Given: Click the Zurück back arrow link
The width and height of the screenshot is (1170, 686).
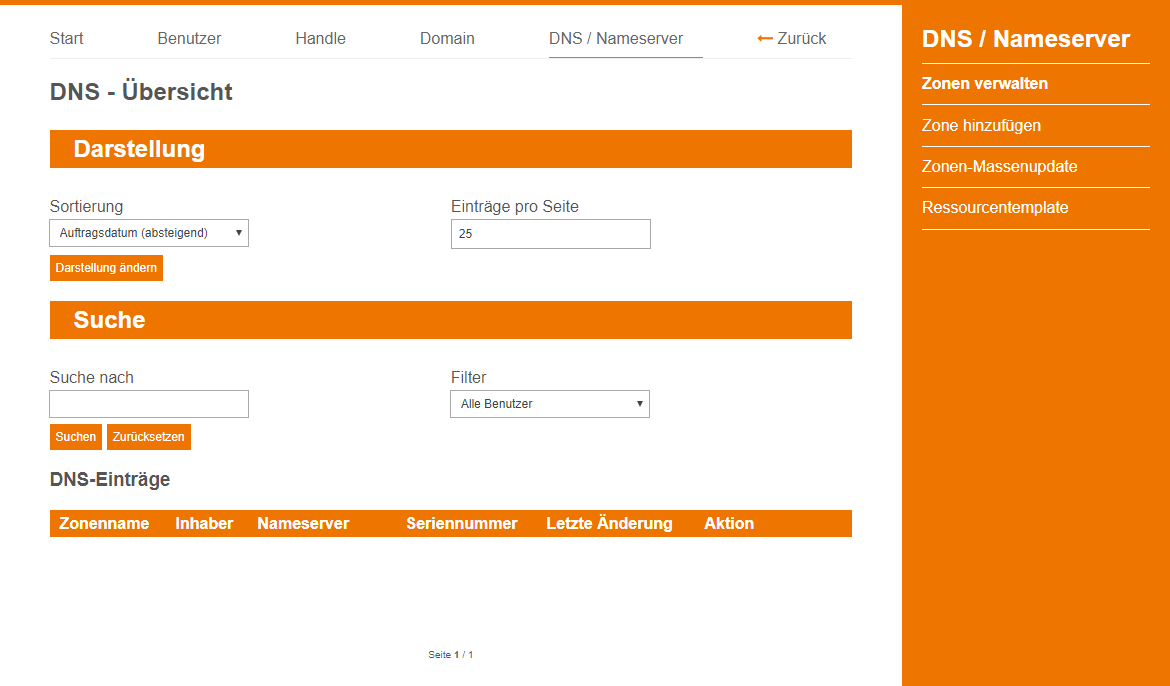Looking at the screenshot, I should 792,39.
